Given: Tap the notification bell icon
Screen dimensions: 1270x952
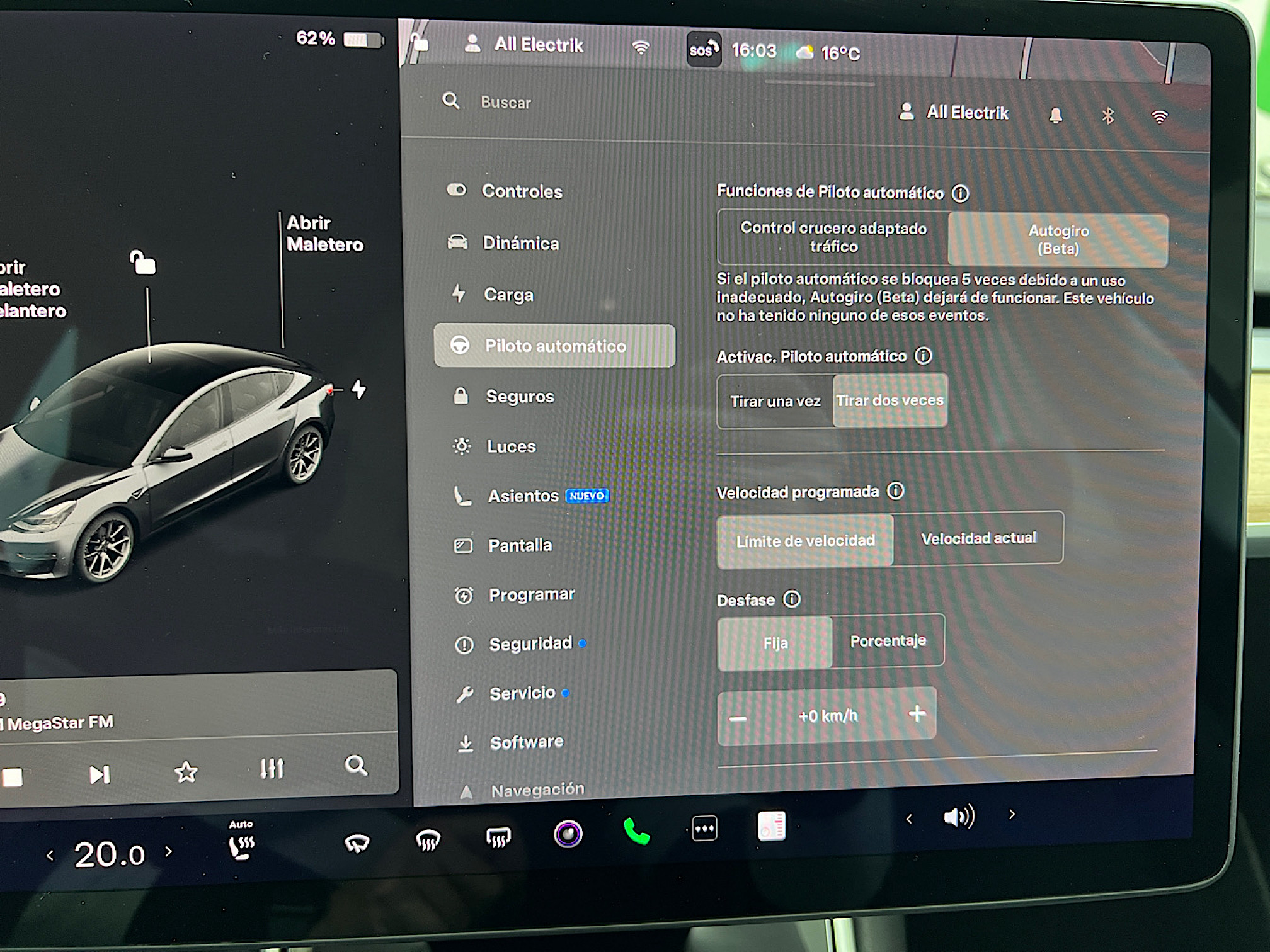Looking at the screenshot, I should tap(1056, 115).
